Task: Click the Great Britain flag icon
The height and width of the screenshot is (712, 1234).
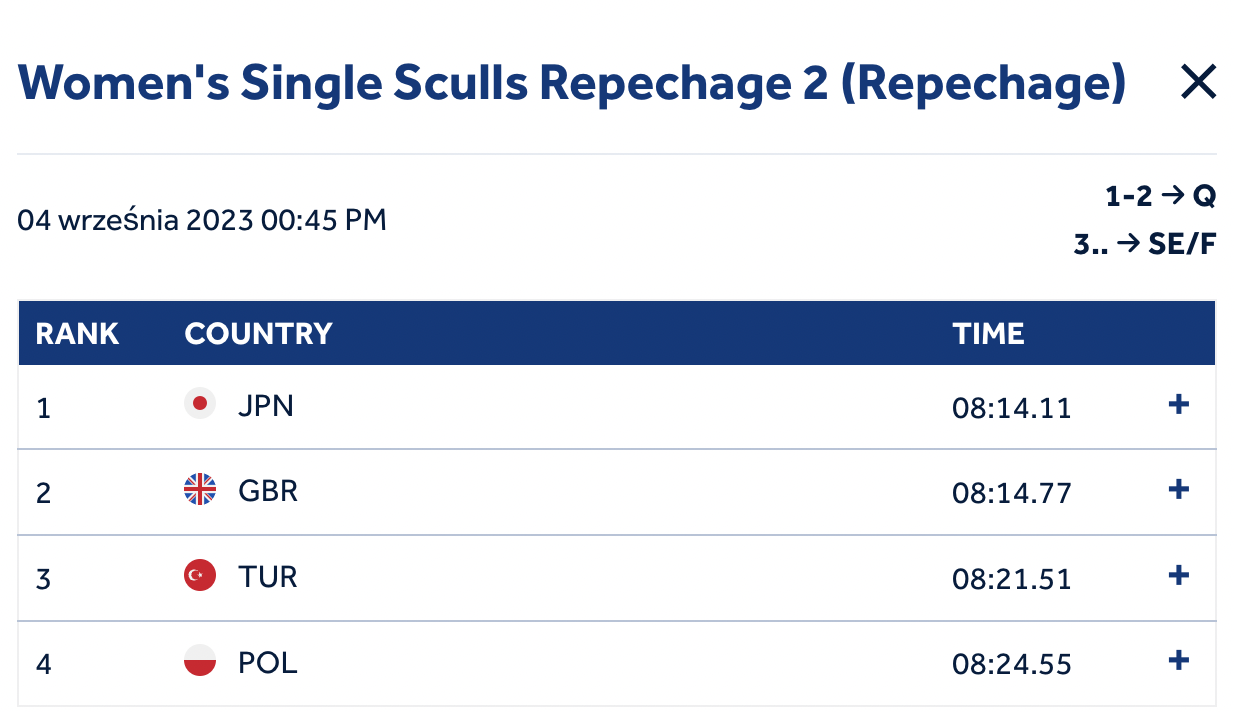Action: tap(200, 489)
